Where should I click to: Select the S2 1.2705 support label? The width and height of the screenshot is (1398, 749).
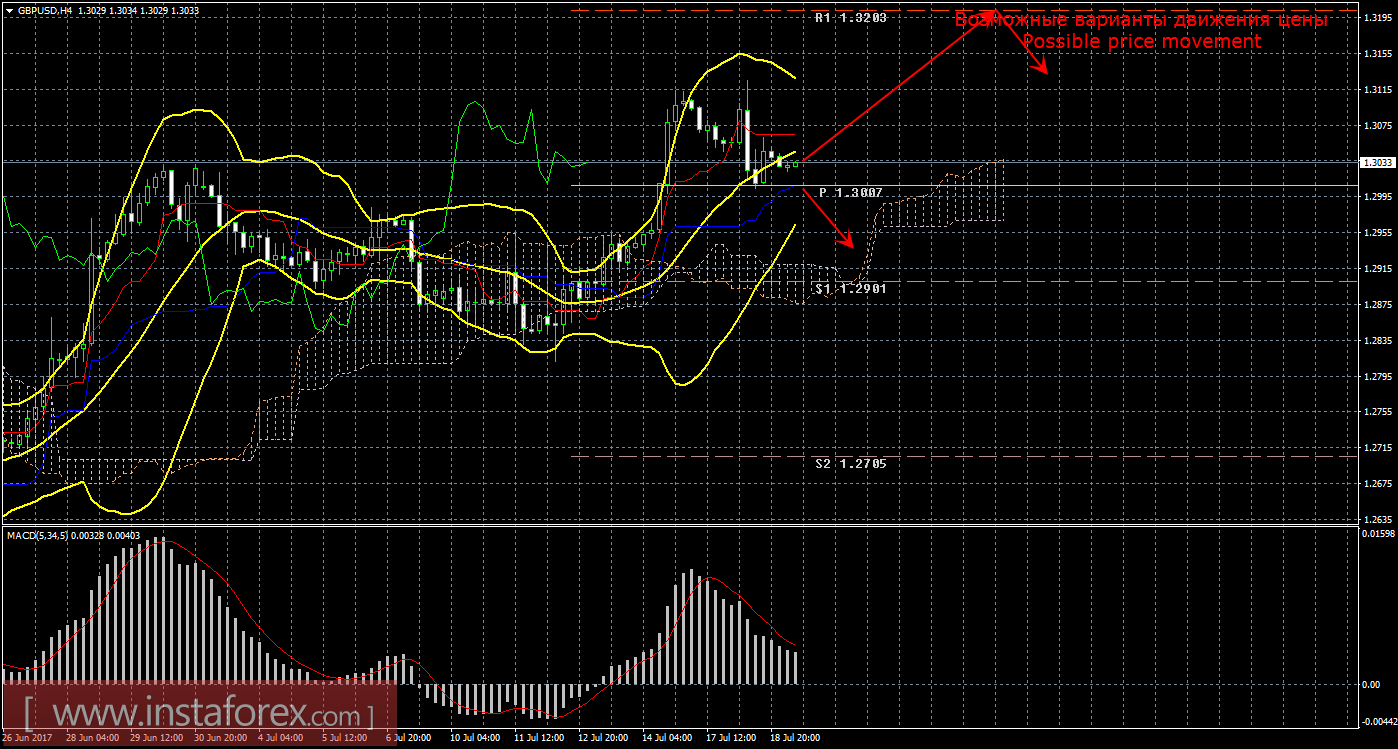(x=850, y=464)
